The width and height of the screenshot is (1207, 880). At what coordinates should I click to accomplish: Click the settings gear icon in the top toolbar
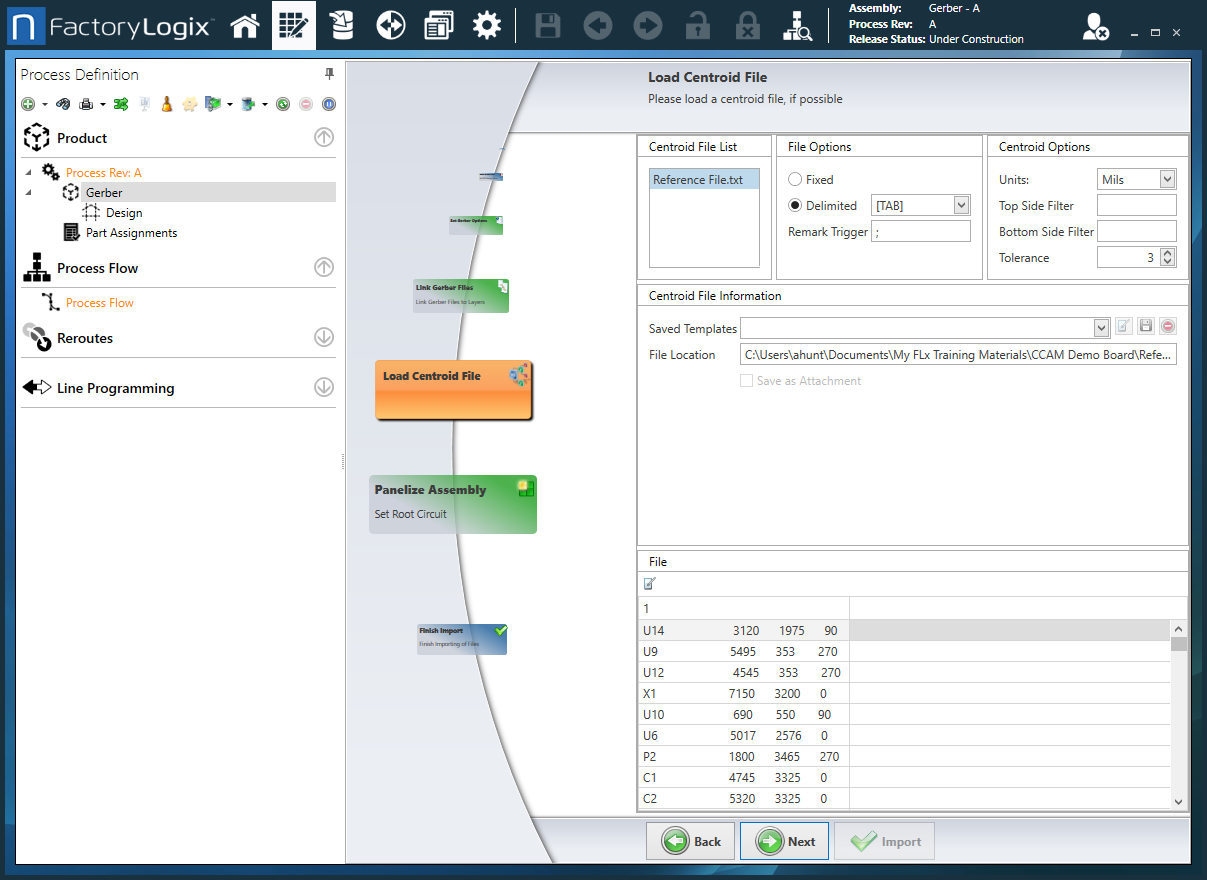pyautogui.click(x=487, y=25)
